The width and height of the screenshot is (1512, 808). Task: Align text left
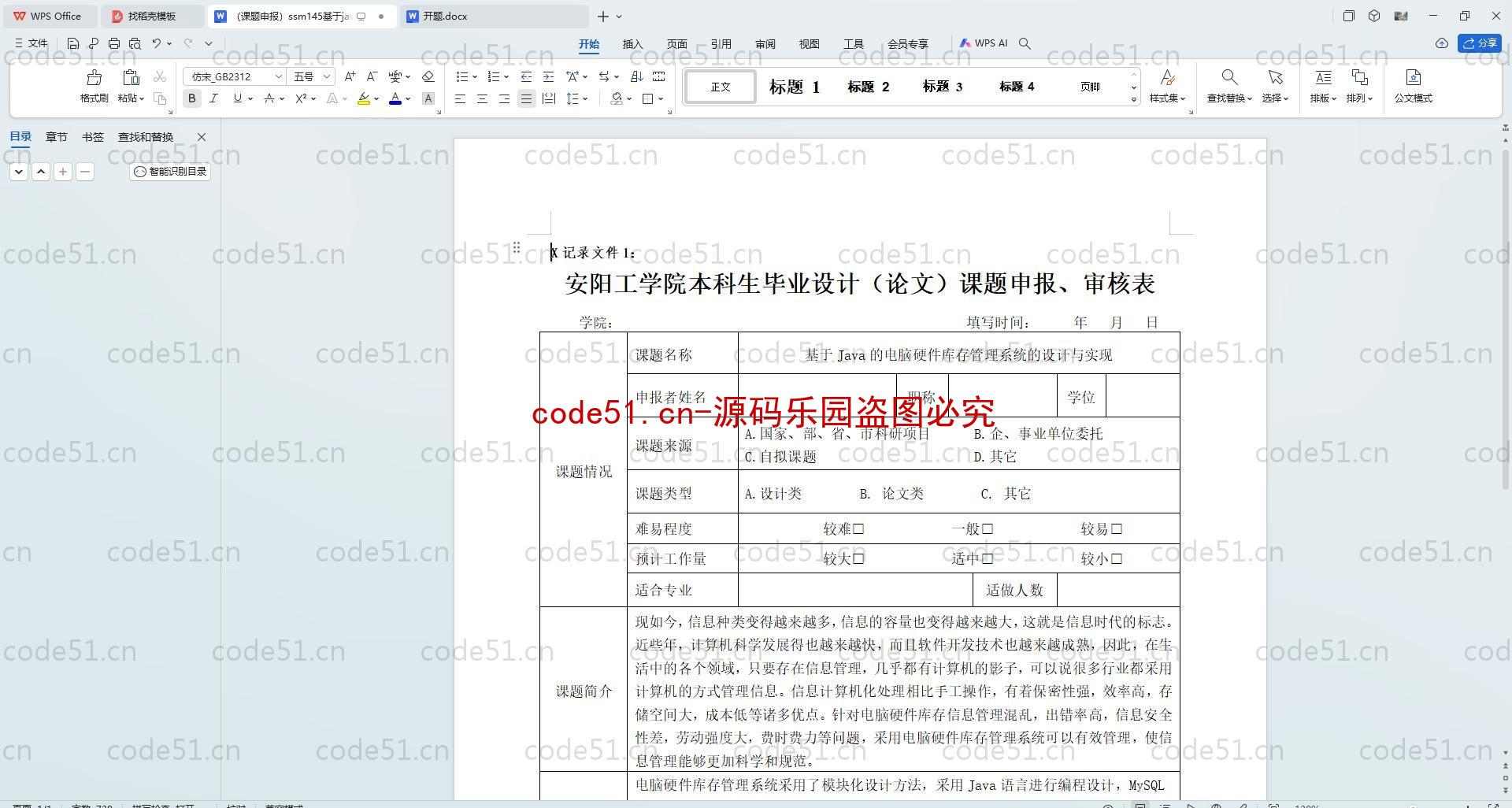(460, 98)
